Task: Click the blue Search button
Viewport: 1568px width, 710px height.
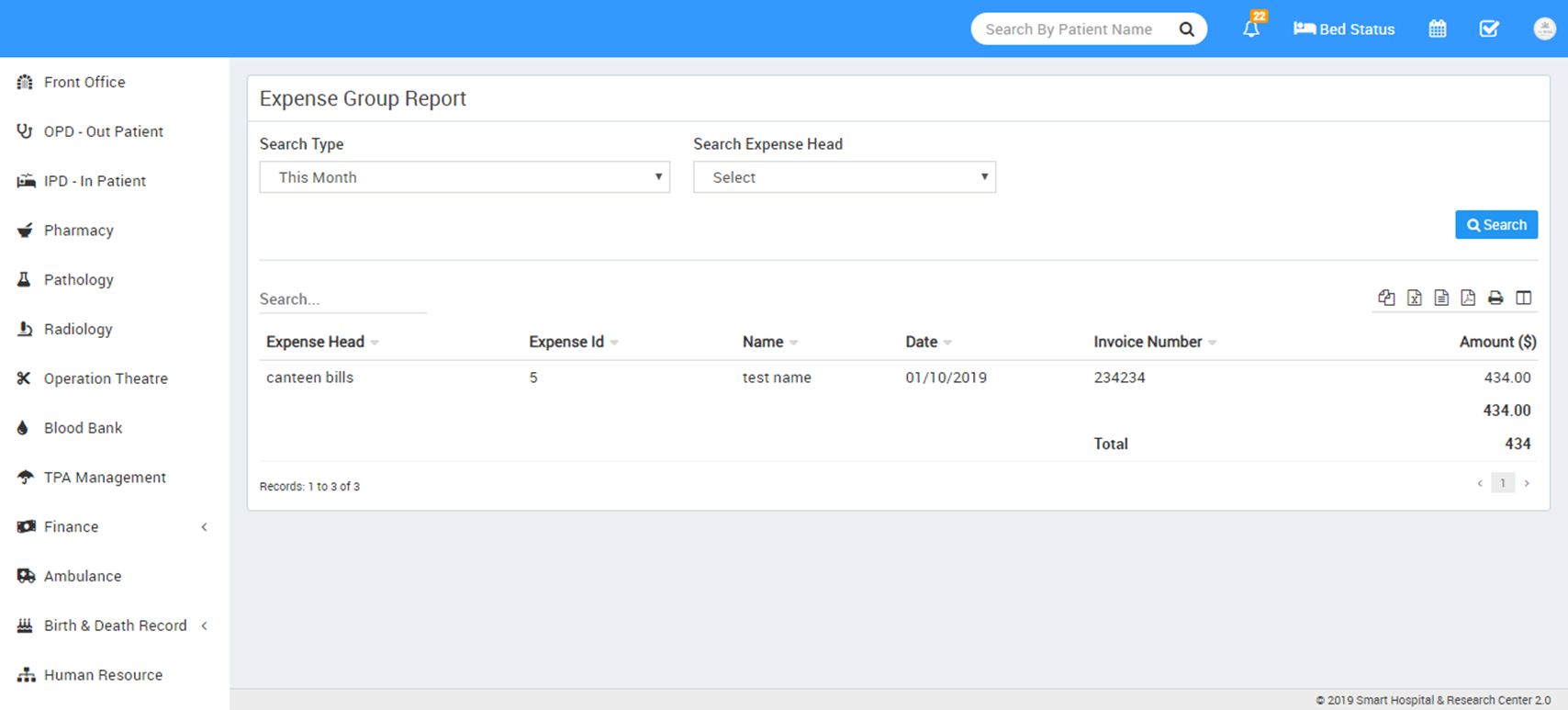Action: [x=1495, y=225]
